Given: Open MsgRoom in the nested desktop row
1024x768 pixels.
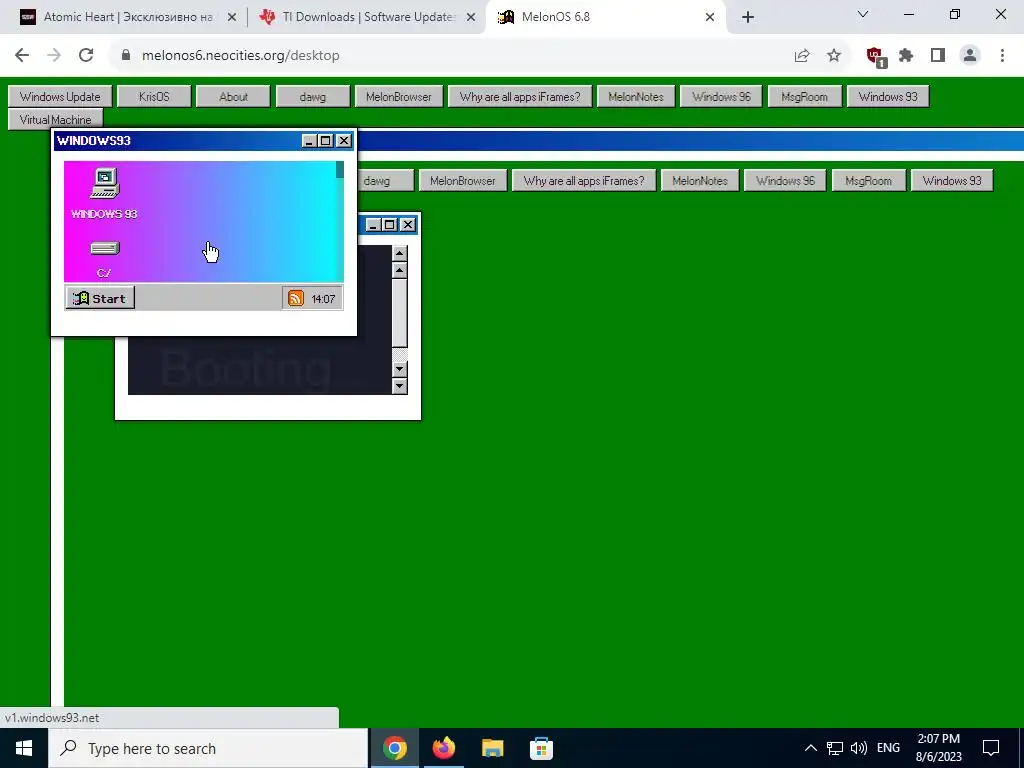Looking at the screenshot, I should 869,181.
